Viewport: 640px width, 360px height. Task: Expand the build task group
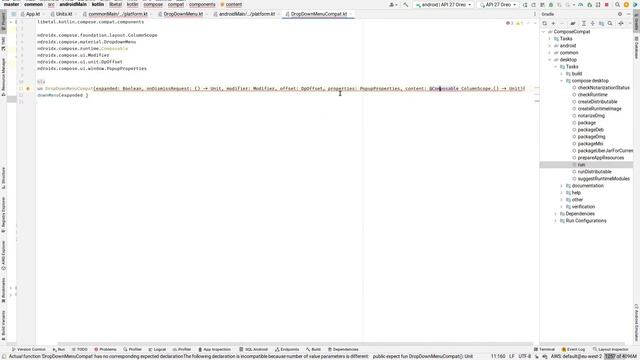point(562,73)
